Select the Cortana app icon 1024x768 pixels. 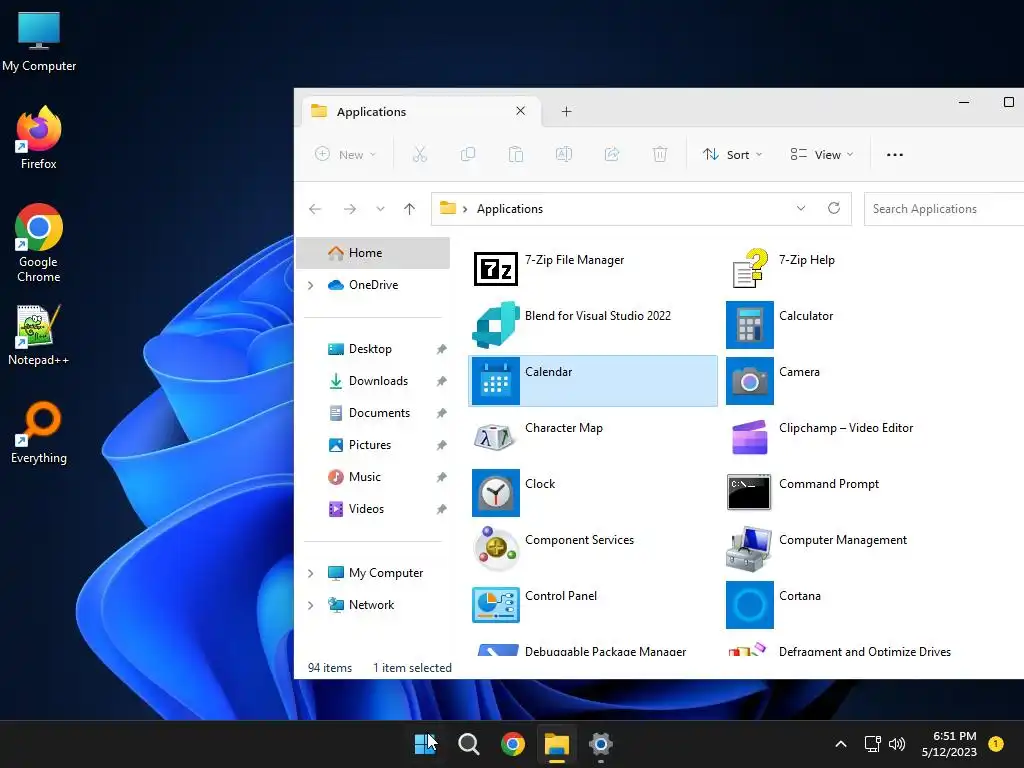(x=750, y=605)
